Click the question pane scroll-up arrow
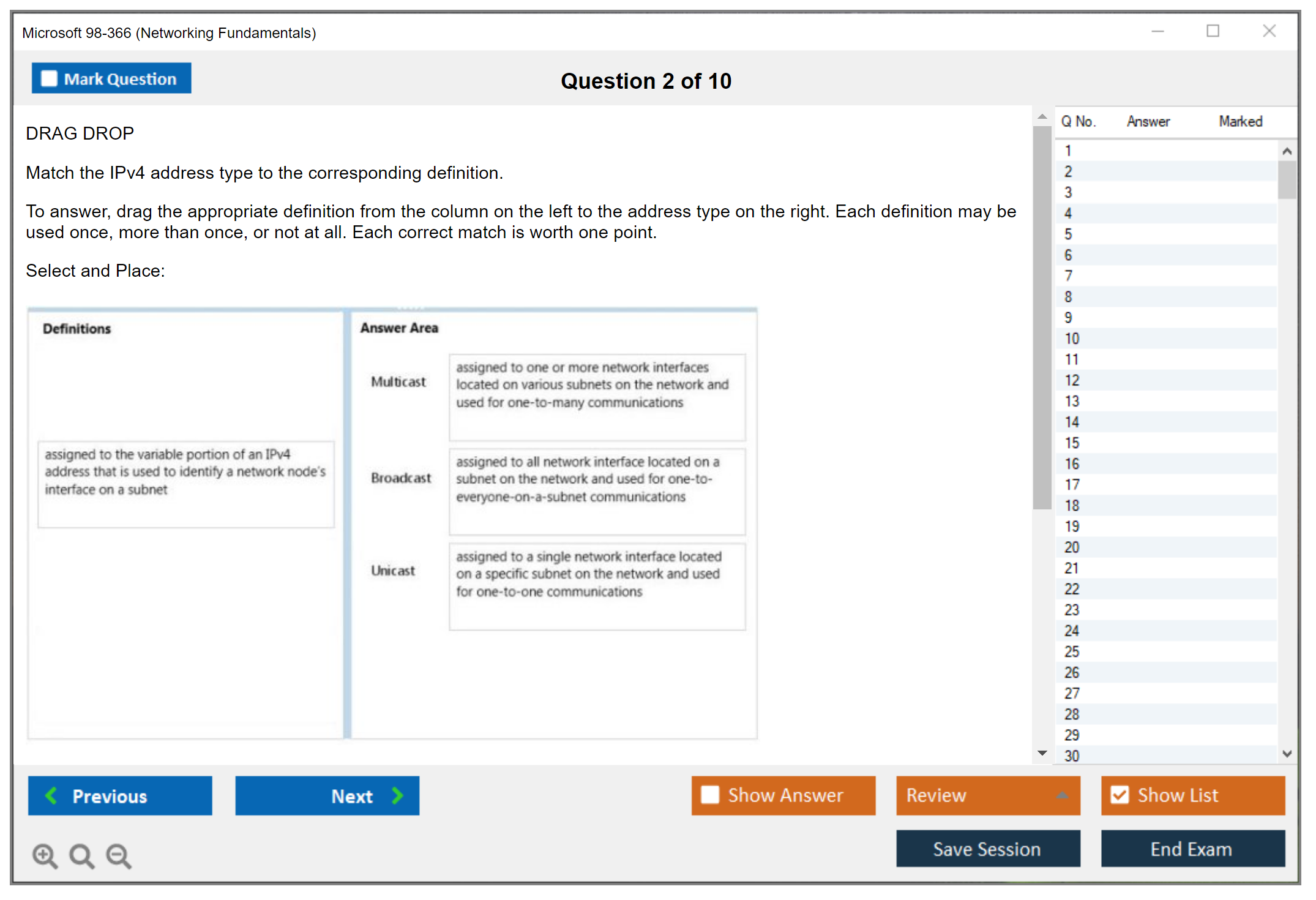 1042,116
